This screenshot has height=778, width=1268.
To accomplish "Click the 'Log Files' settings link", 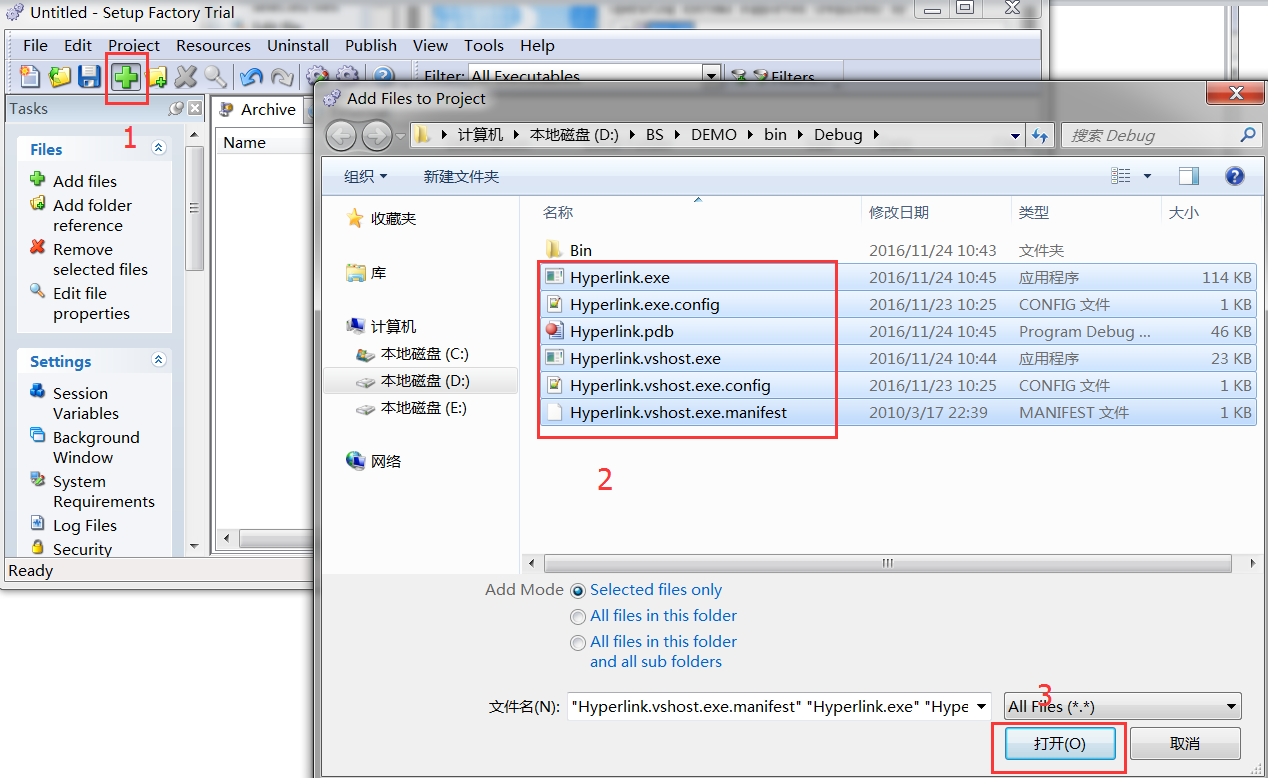I will click(85, 525).
